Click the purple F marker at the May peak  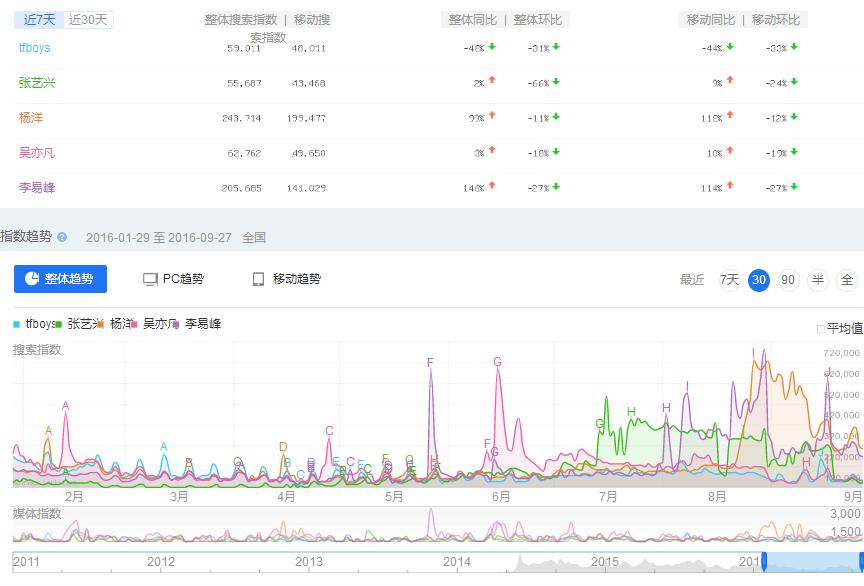[430, 362]
